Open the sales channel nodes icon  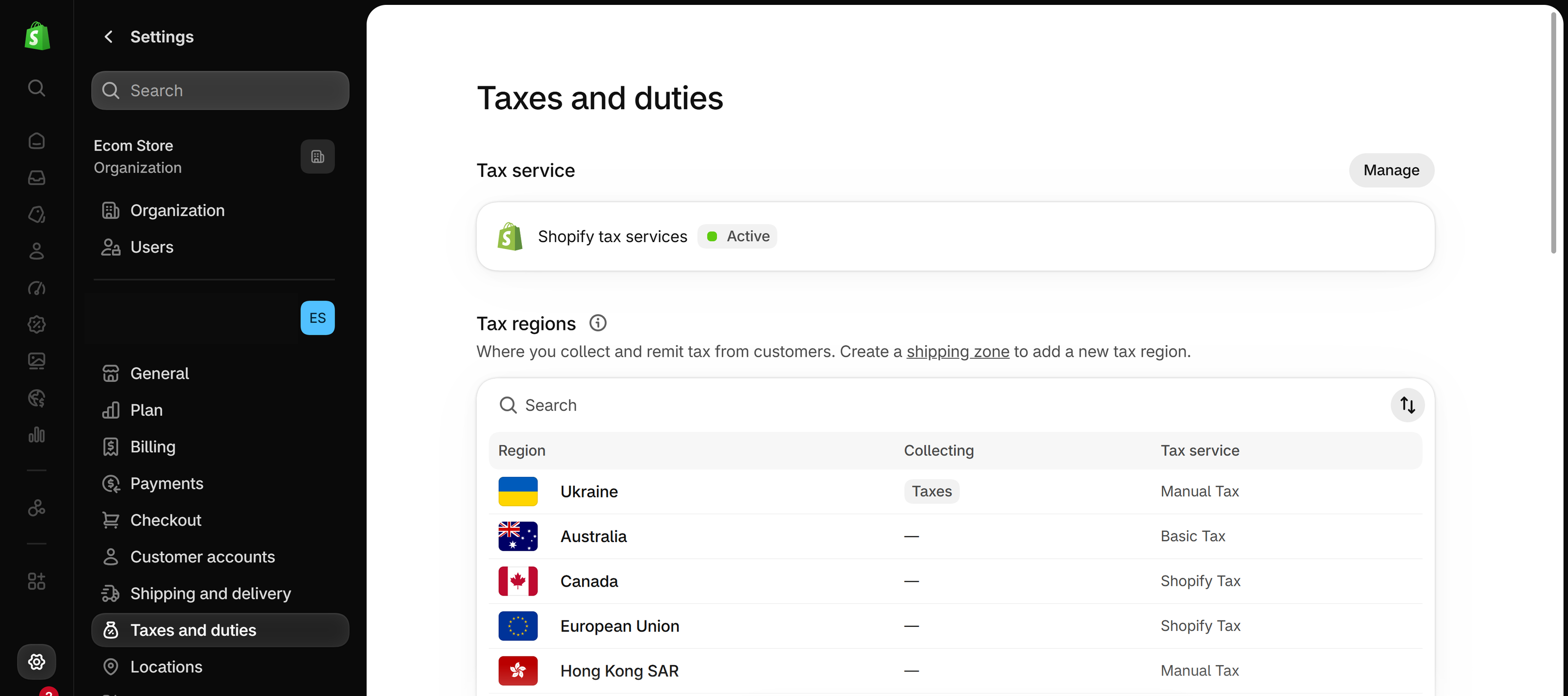pos(37,507)
